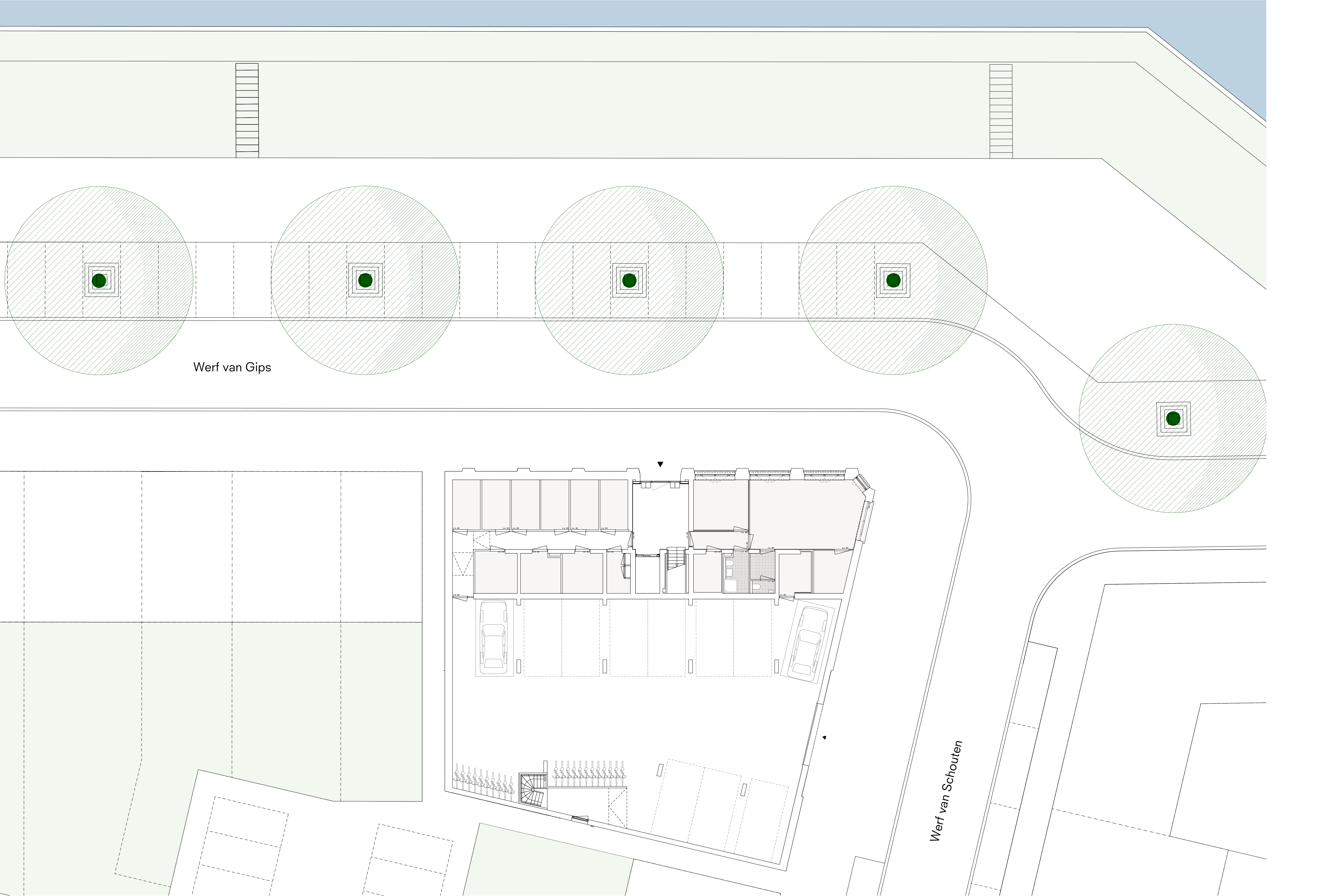This screenshot has width=1344, height=896.
Task: Select the left jetty on the green quay
Action: (x=247, y=110)
